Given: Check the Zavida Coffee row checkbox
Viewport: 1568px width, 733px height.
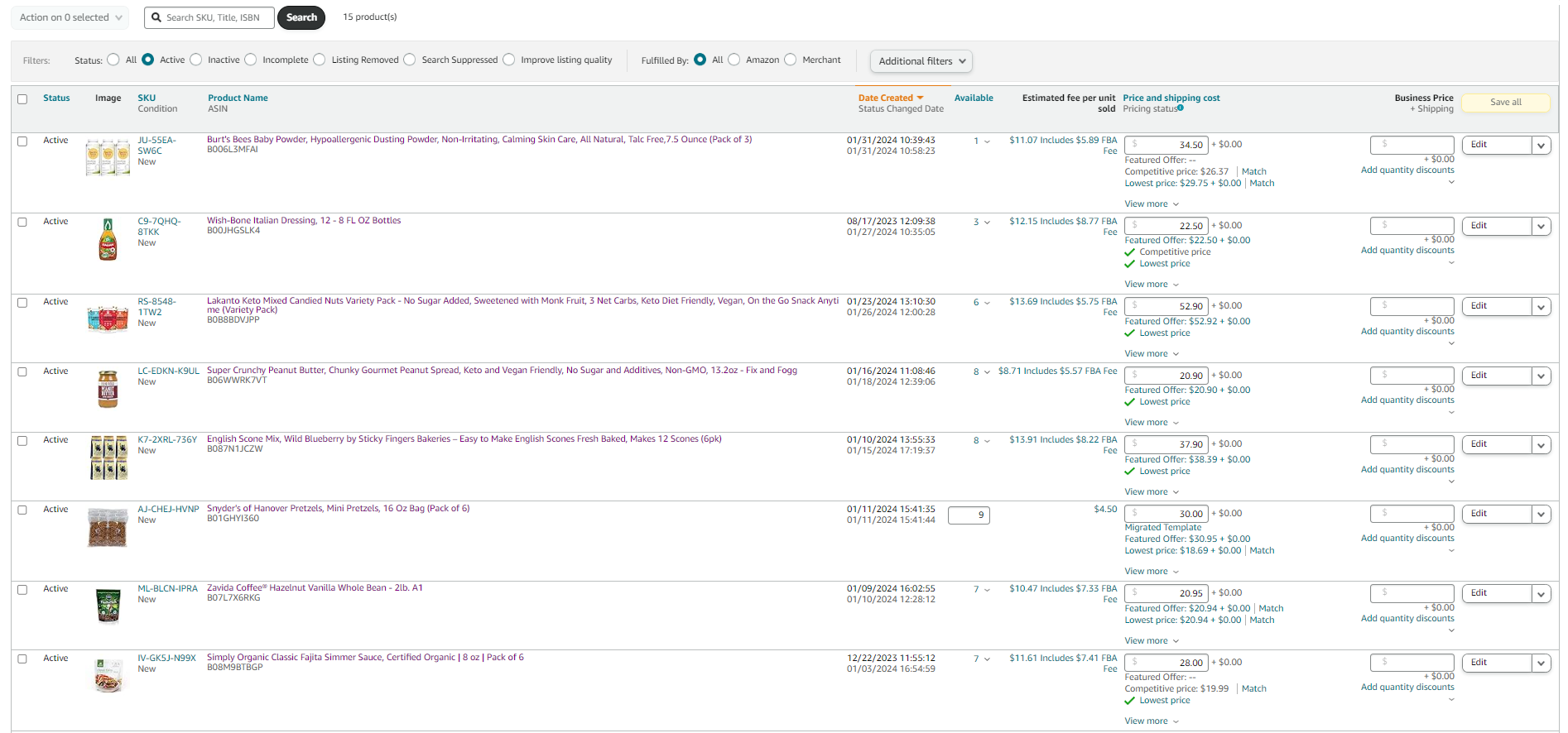Looking at the screenshot, I should click(x=22, y=590).
